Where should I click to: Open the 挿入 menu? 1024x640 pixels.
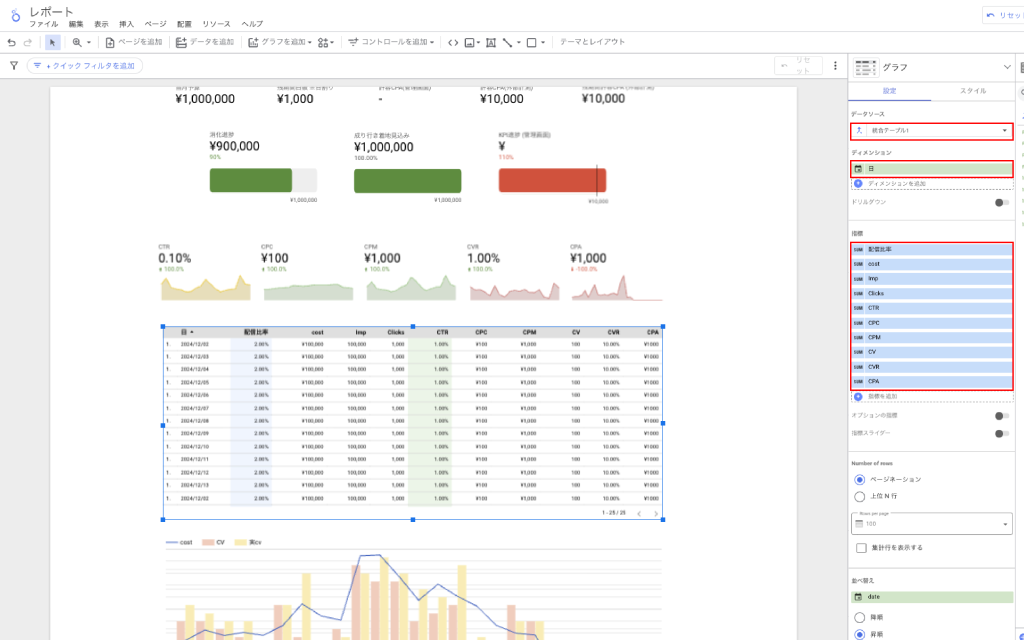pyautogui.click(x=126, y=24)
